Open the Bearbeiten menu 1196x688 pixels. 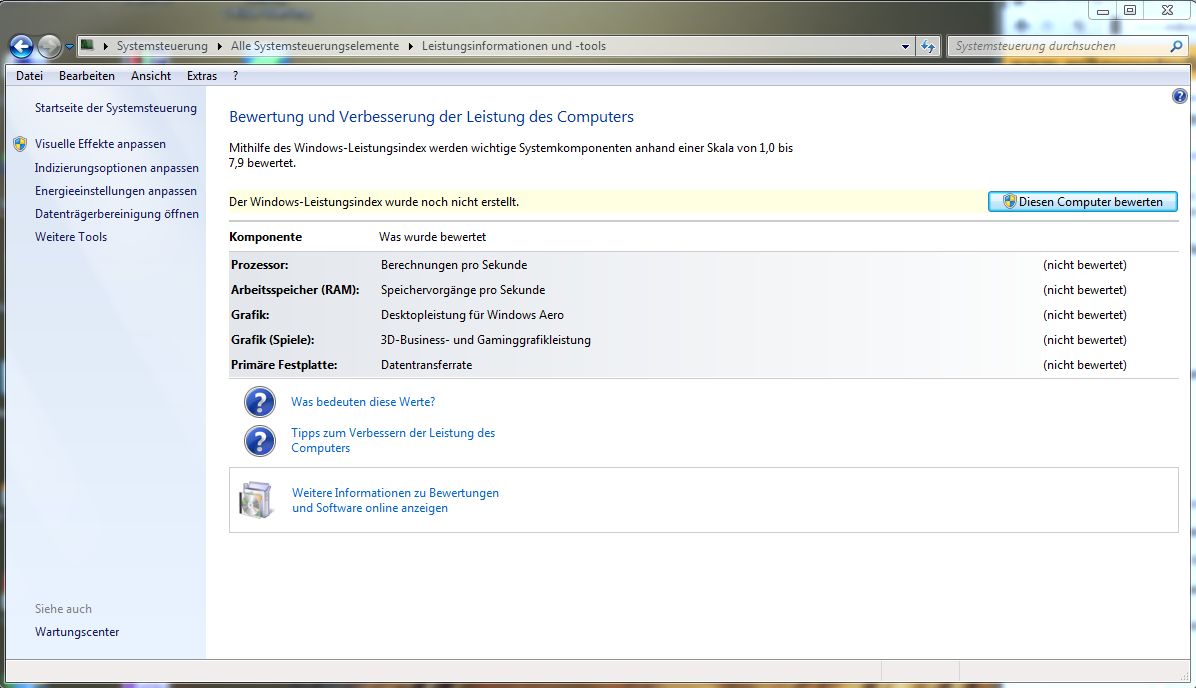tap(87, 76)
